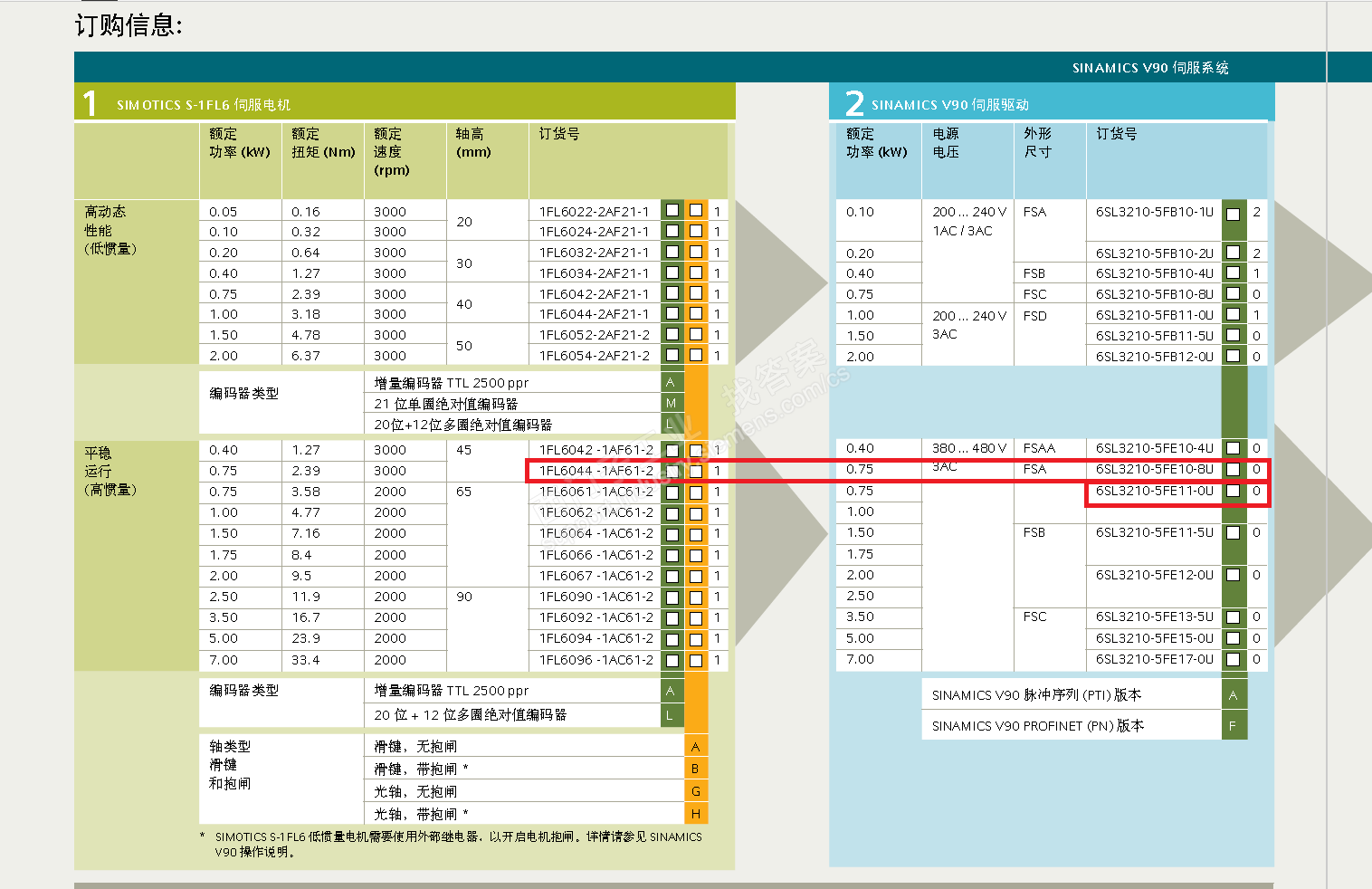Select drive order number 6SL3210-5FE12-0U

coord(1155,575)
